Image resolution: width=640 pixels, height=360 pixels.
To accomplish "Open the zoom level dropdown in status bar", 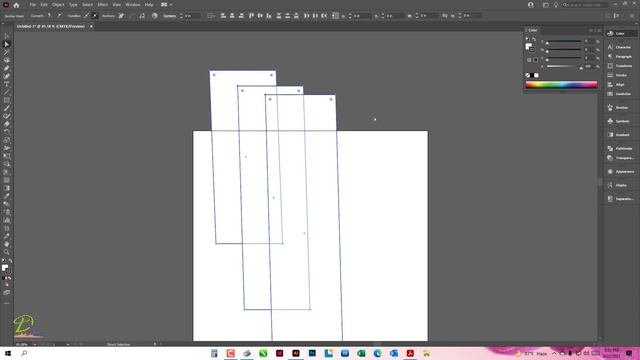I will point(35,344).
